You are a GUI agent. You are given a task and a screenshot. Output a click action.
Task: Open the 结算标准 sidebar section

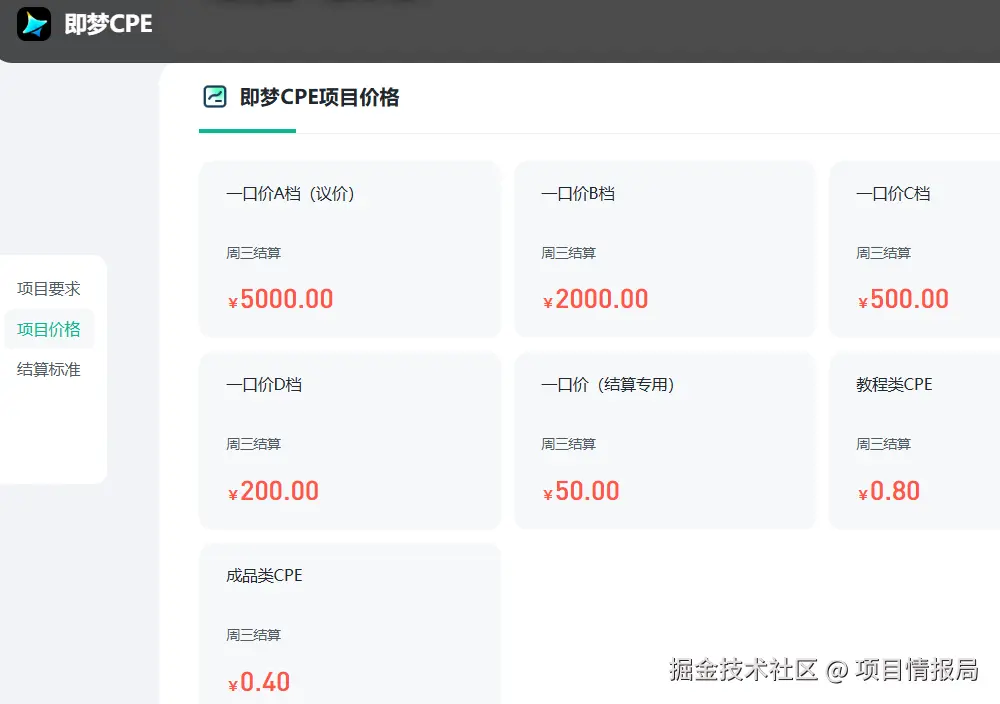click(x=48, y=369)
